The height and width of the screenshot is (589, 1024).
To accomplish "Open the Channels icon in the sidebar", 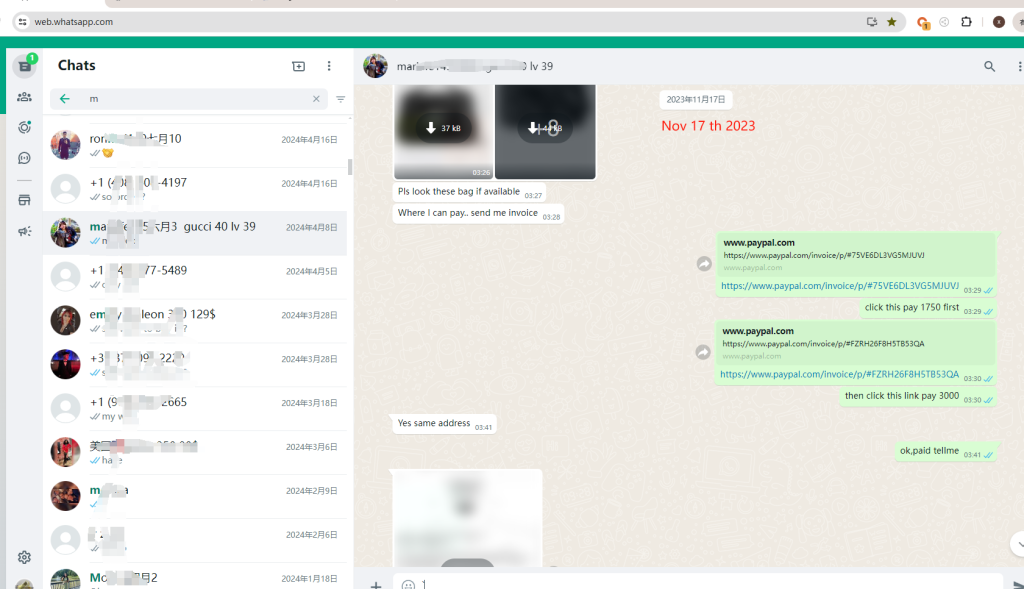I will (x=24, y=158).
